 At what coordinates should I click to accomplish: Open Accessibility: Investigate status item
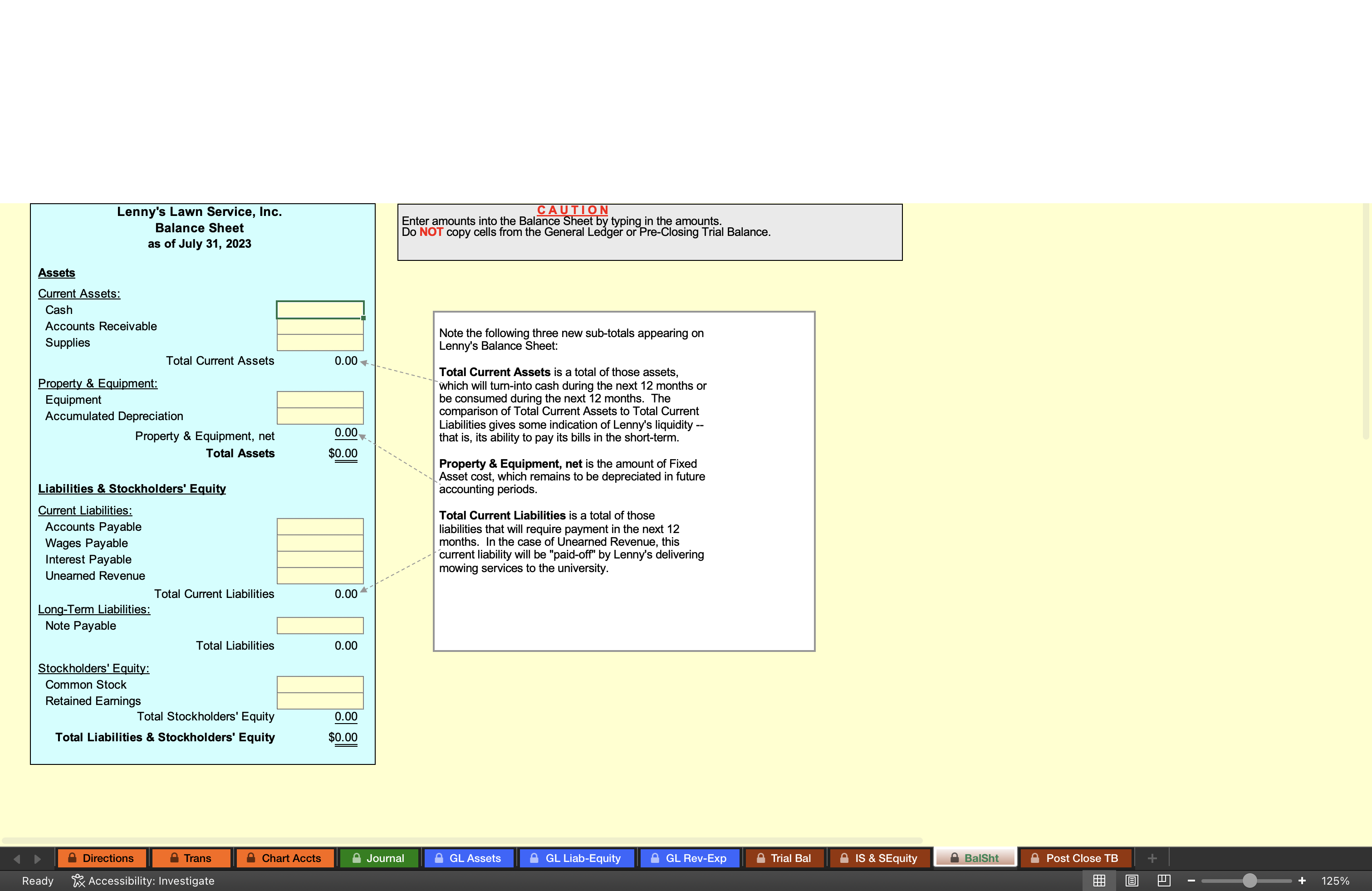coord(143,881)
